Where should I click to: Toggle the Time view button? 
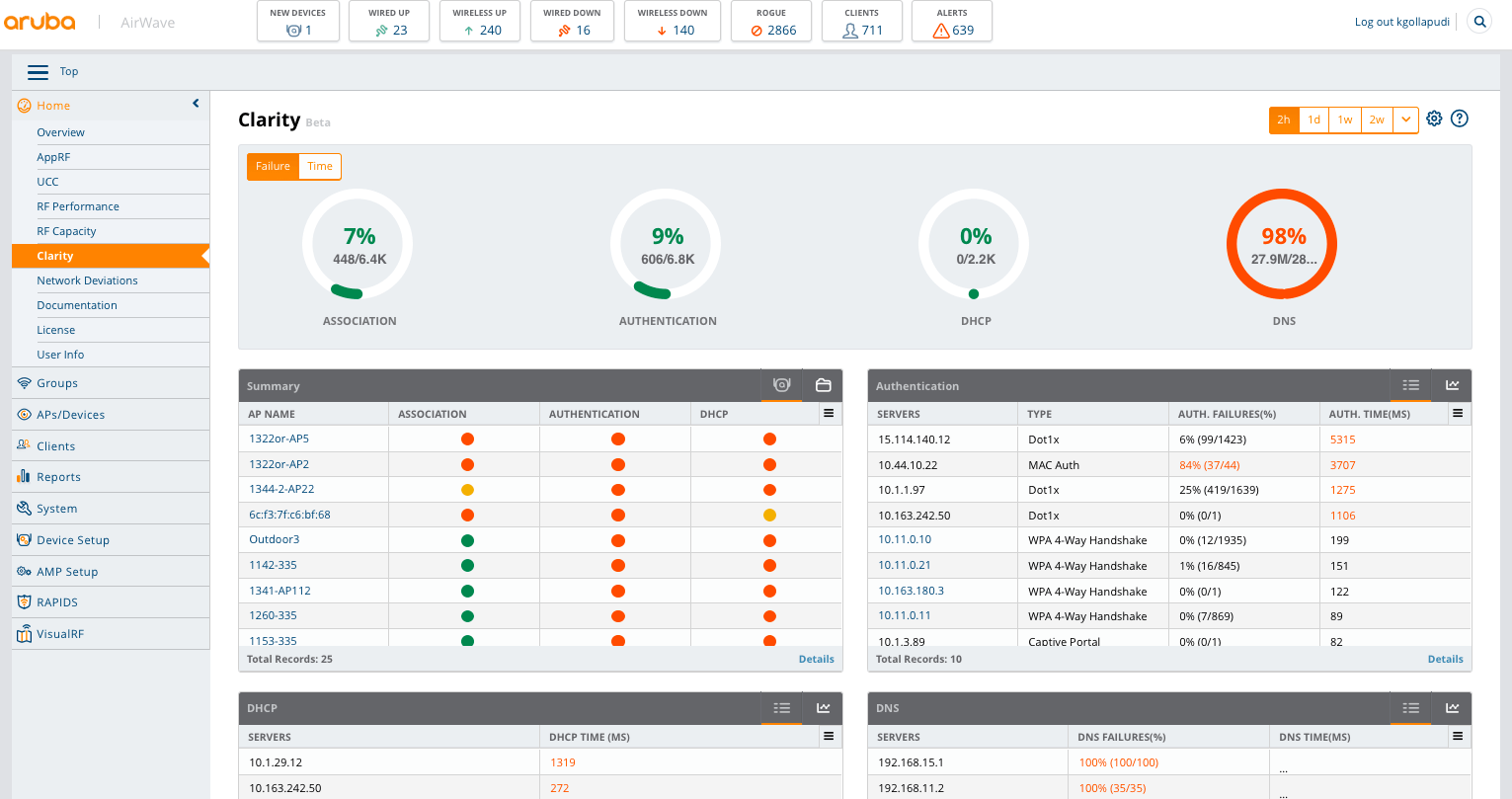coord(320,166)
